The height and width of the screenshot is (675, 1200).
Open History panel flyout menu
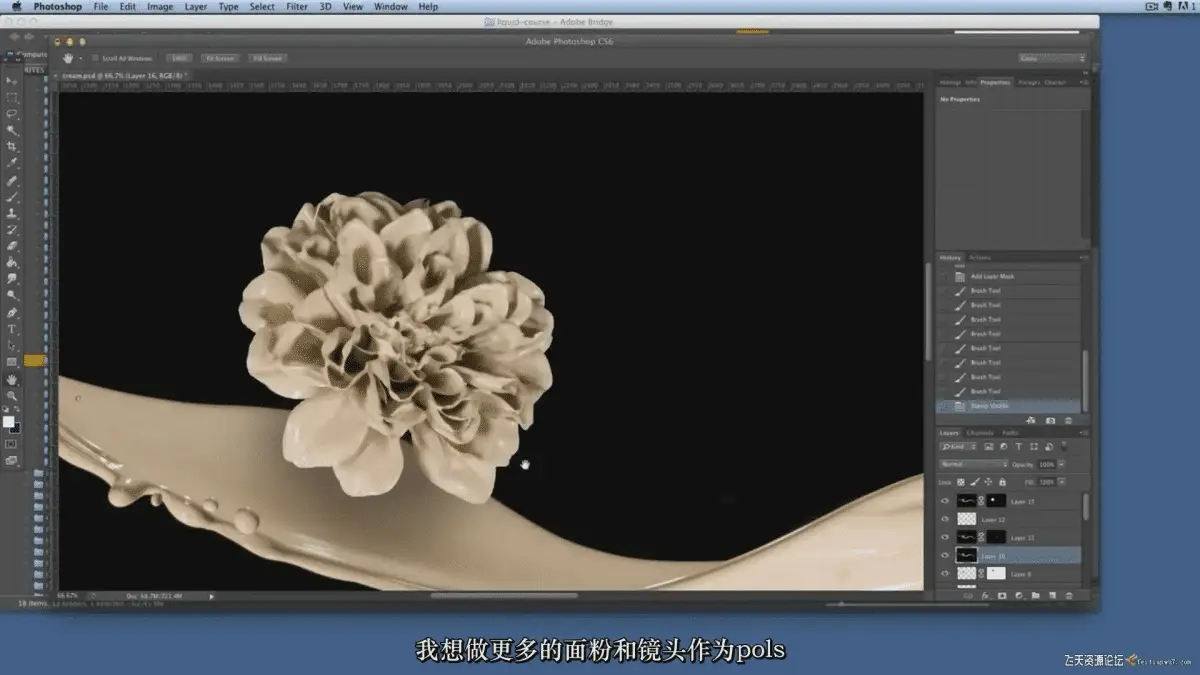(x=1084, y=257)
